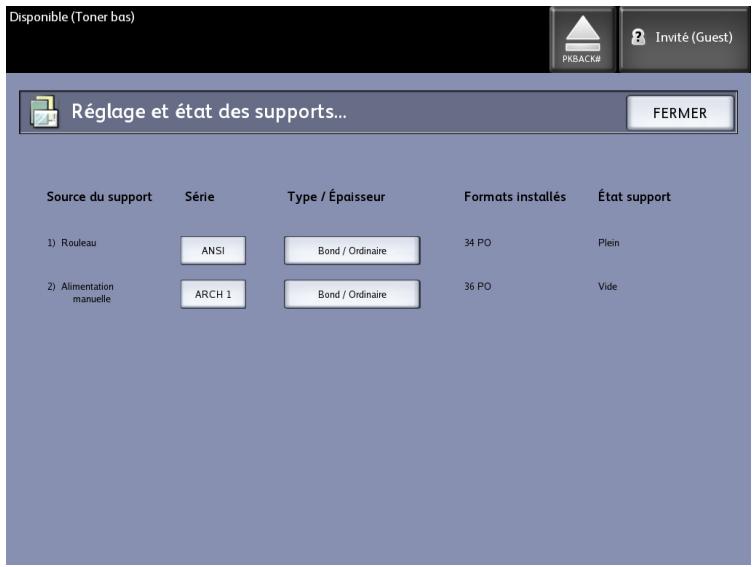Open the Invité (Guest) user button
754x567 pixels.
[x=684, y=39]
